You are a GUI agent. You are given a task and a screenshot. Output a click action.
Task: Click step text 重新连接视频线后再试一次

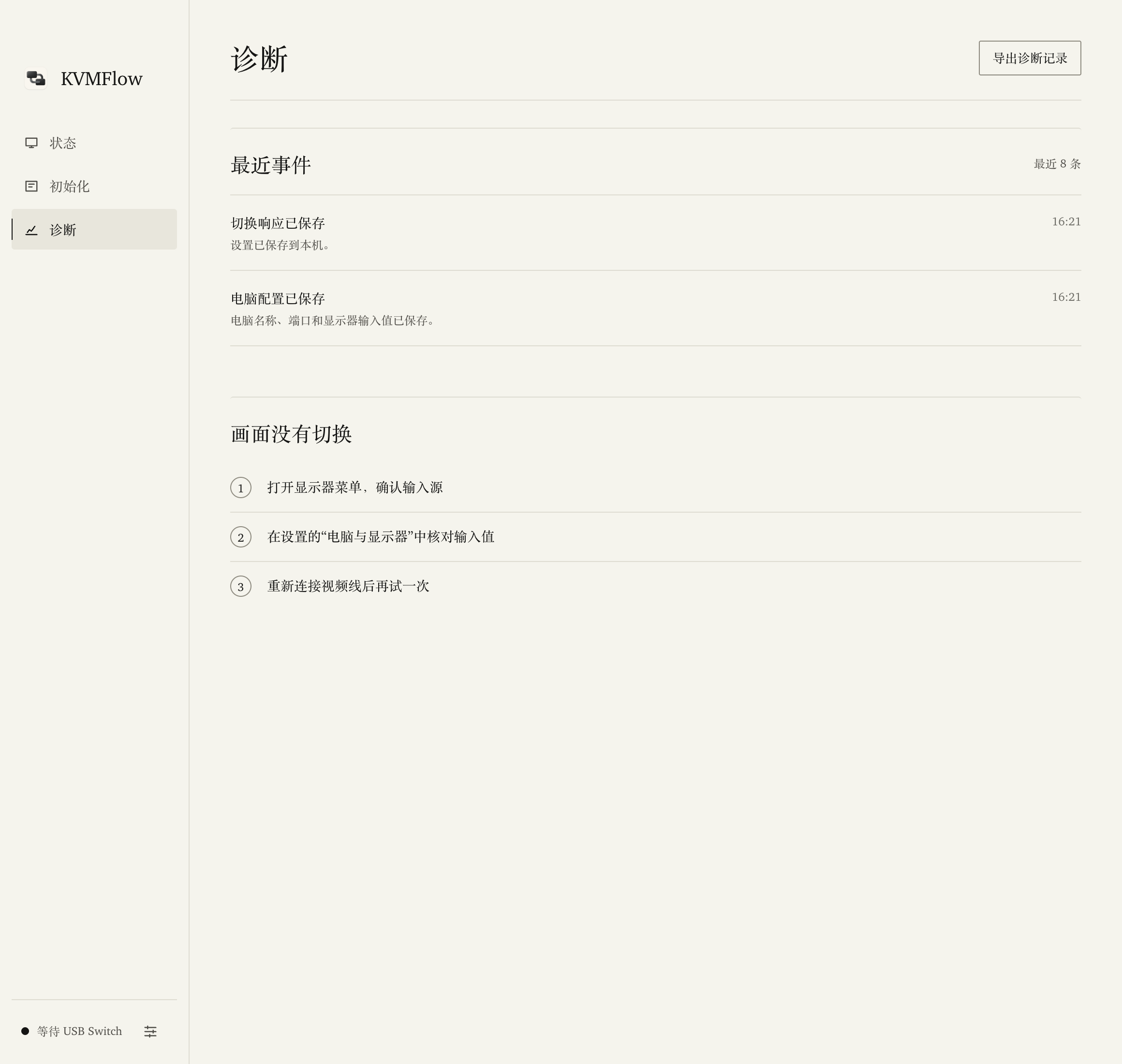click(348, 586)
